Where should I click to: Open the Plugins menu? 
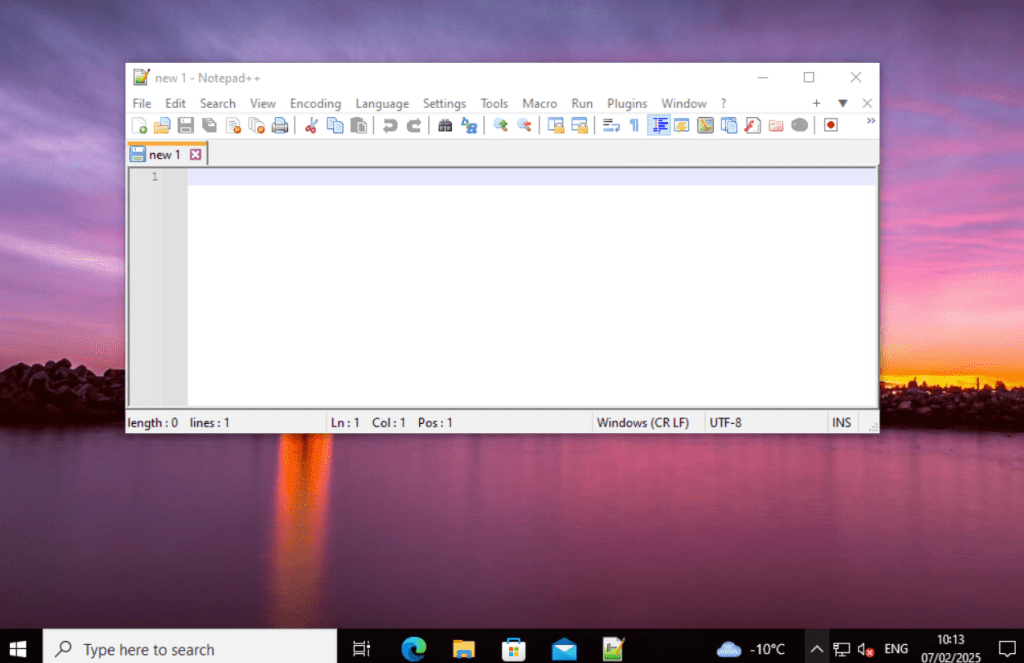(x=627, y=103)
